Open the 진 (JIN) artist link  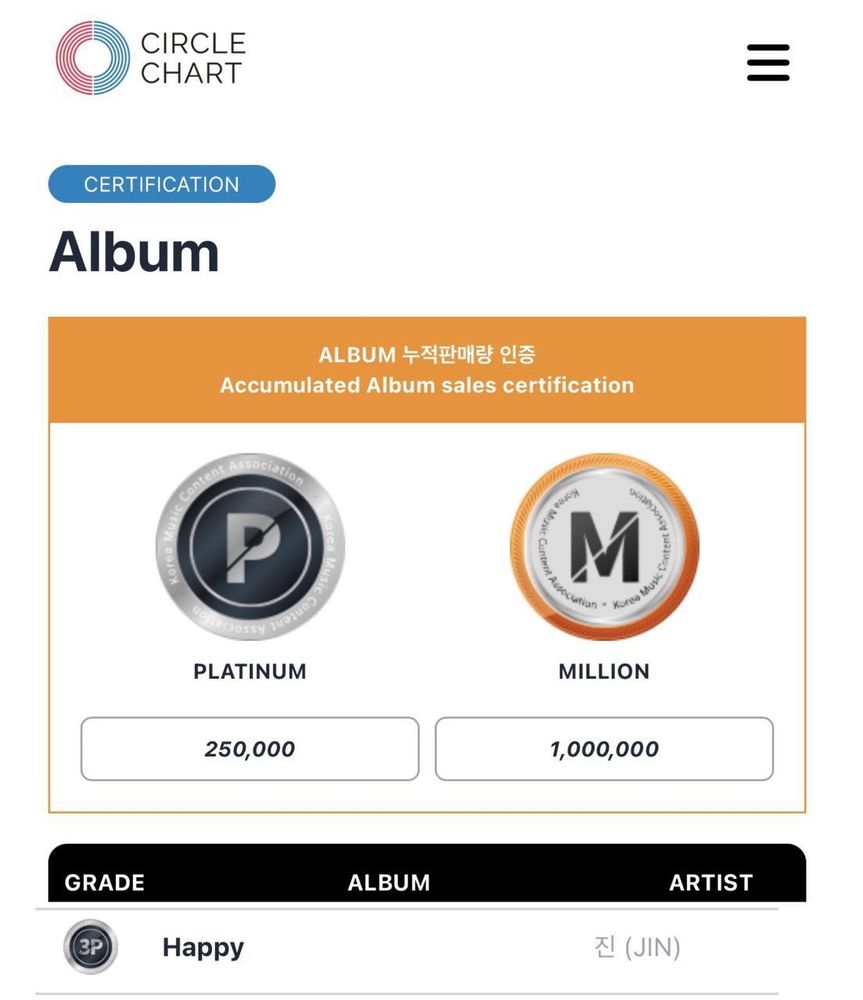click(637, 948)
